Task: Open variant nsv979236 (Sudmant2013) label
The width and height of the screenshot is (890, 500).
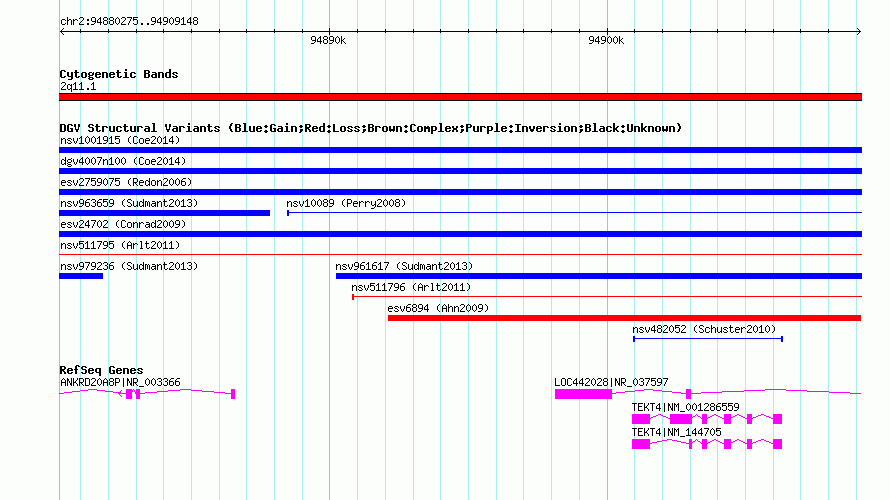Action: [x=129, y=266]
